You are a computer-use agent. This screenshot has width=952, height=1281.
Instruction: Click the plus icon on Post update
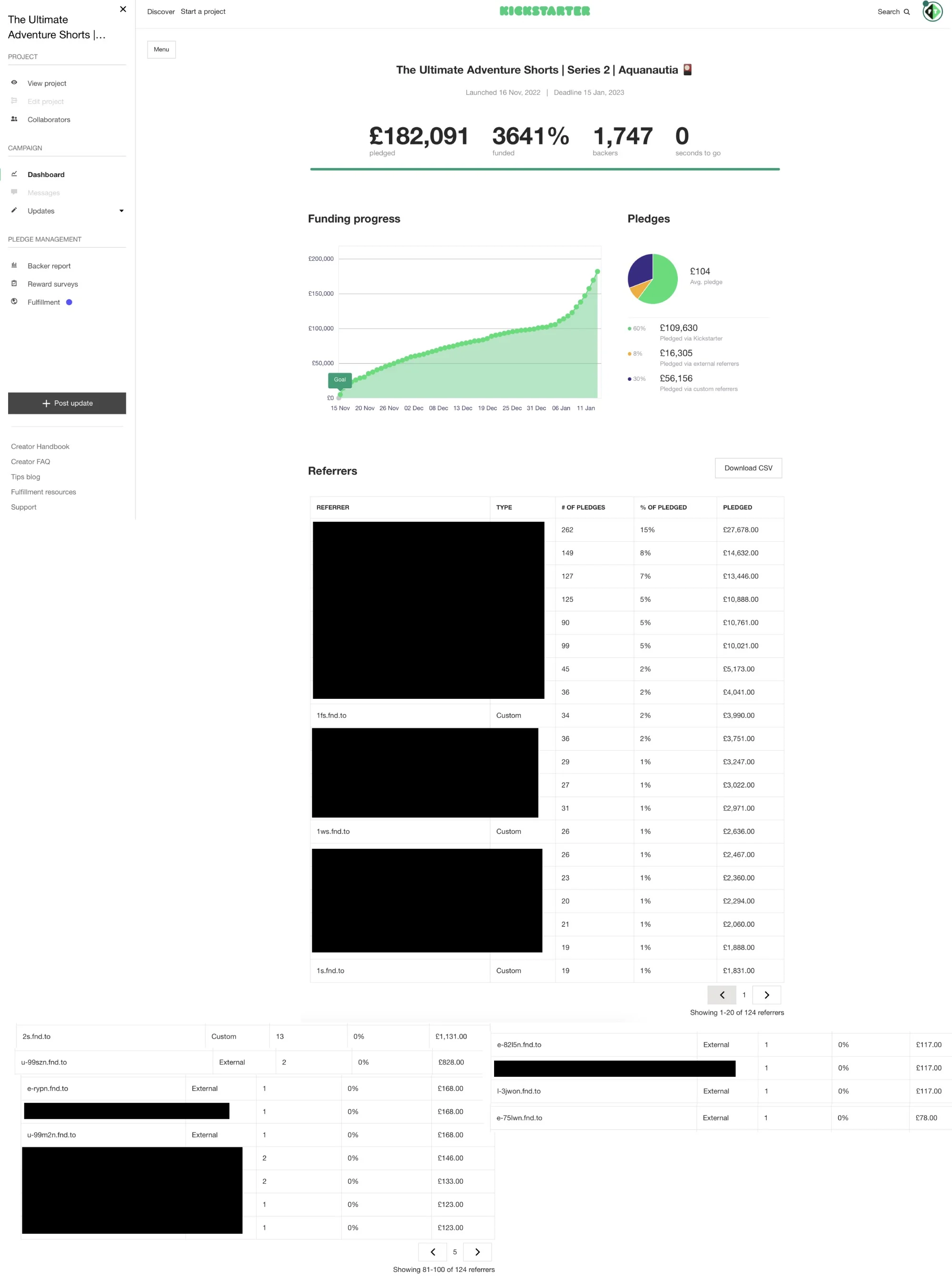click(x=46, y=403)
